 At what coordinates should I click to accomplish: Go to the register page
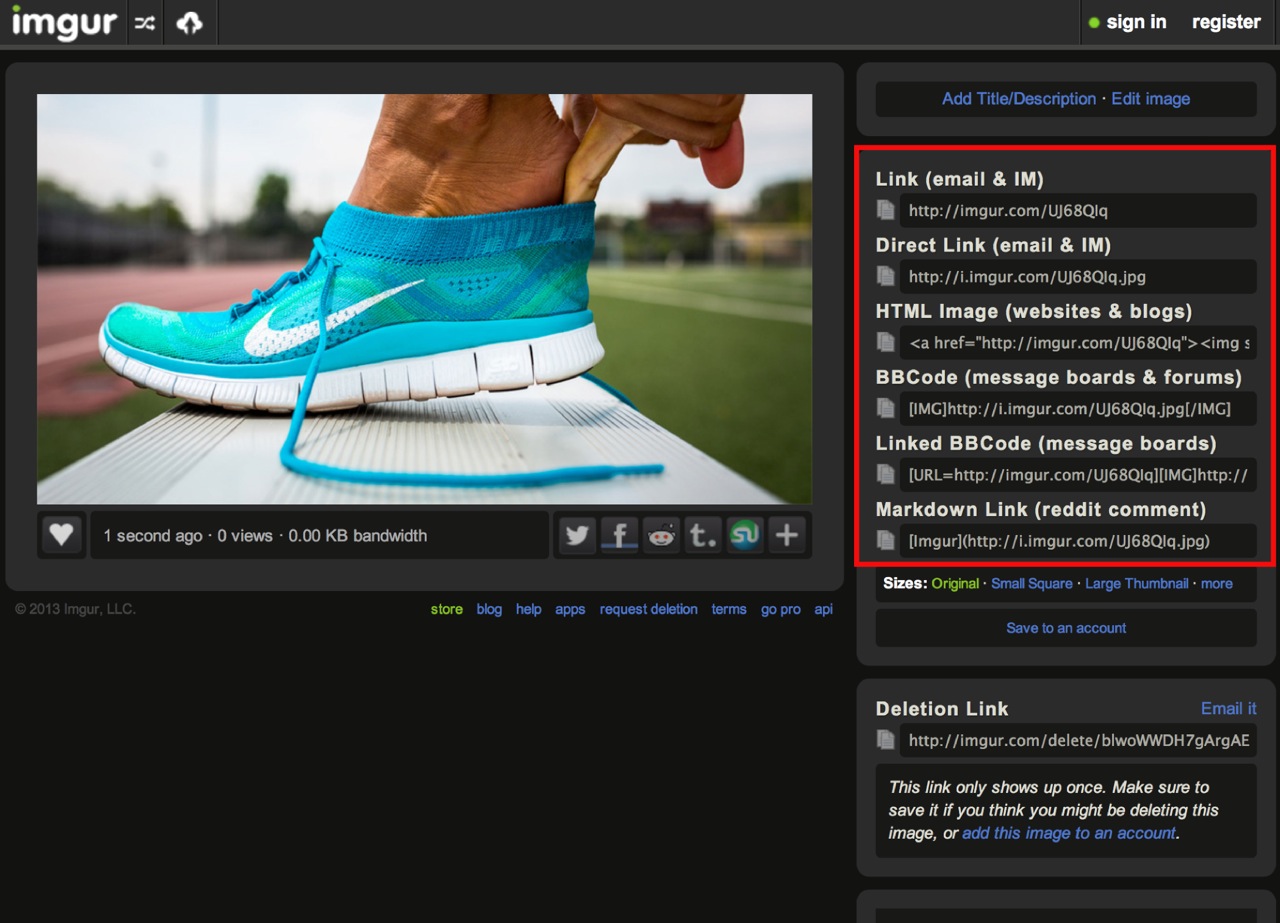[x=1226, y=22]
